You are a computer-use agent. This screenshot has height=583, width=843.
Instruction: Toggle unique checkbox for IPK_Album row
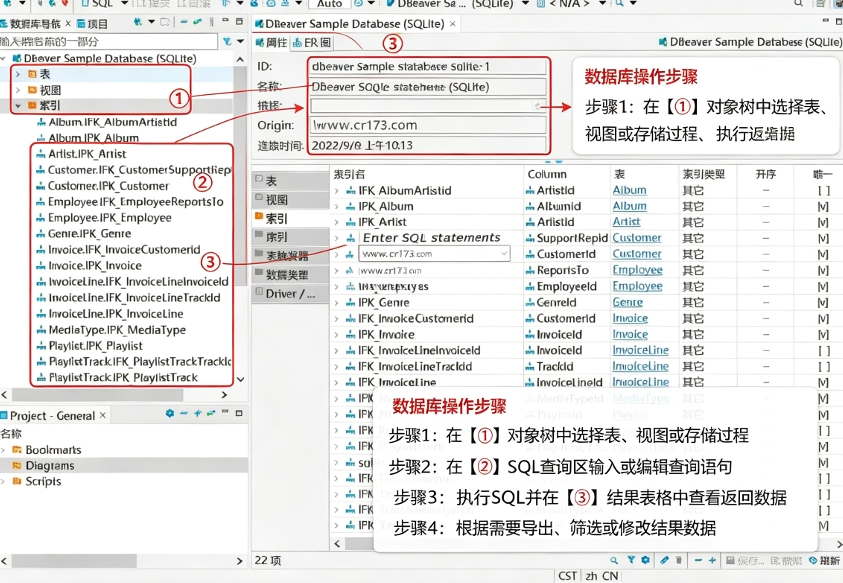(x=823, y=207)
